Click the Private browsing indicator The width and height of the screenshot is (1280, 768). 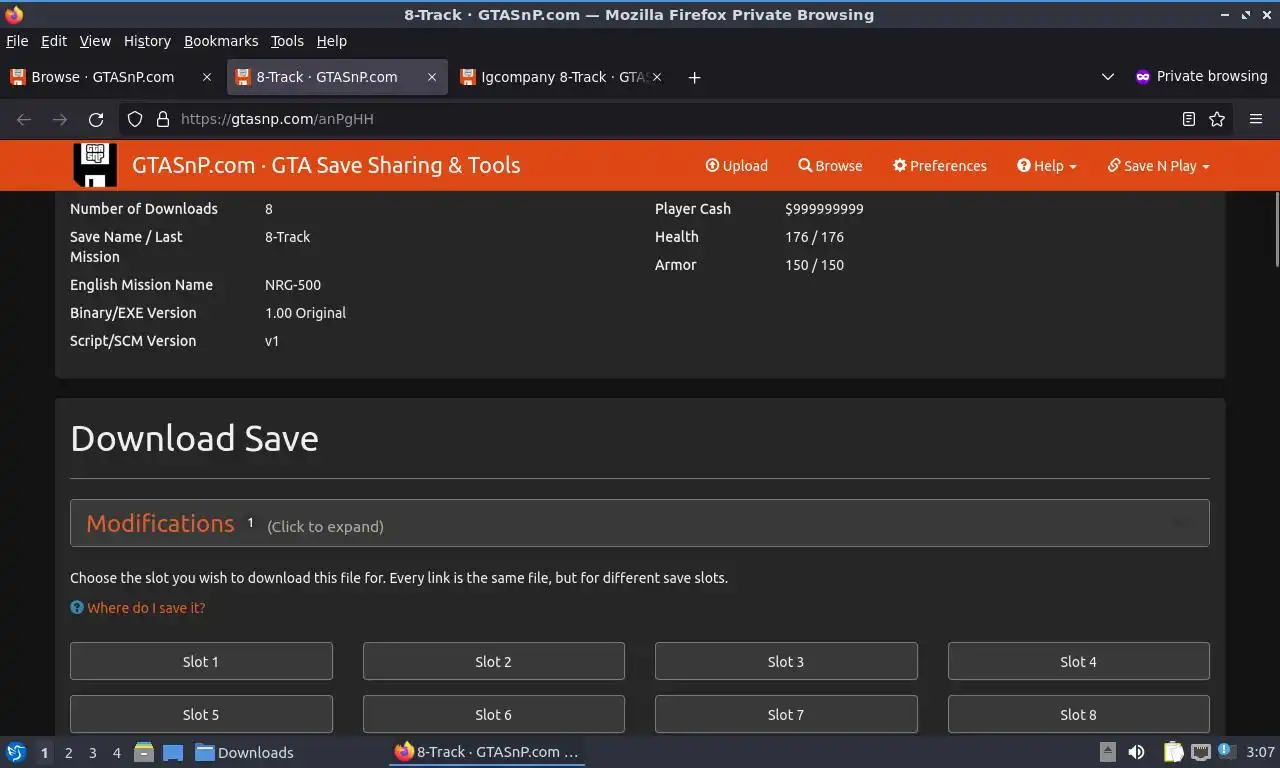(1201, 76)
